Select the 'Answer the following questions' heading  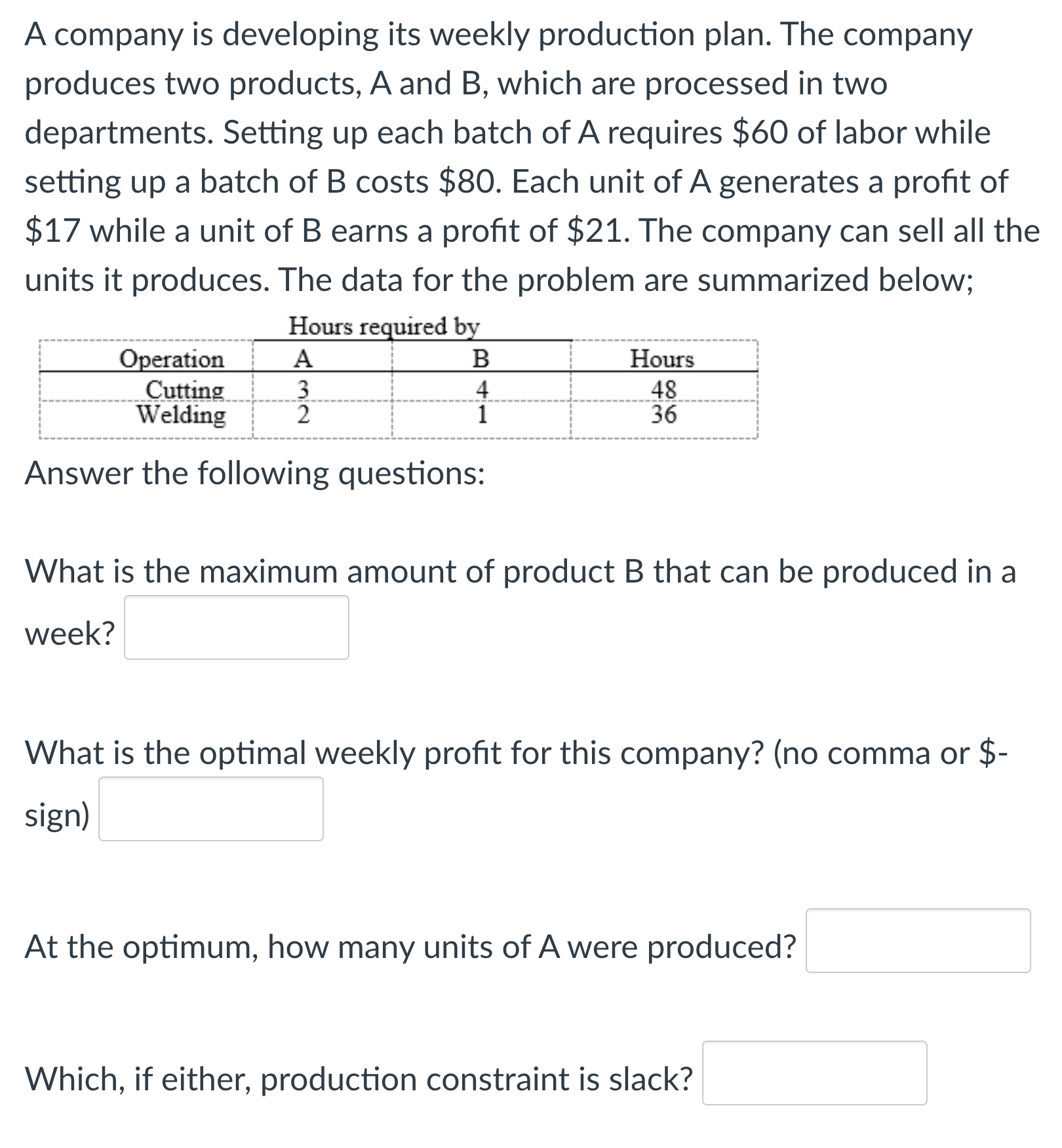coord(254,474)
